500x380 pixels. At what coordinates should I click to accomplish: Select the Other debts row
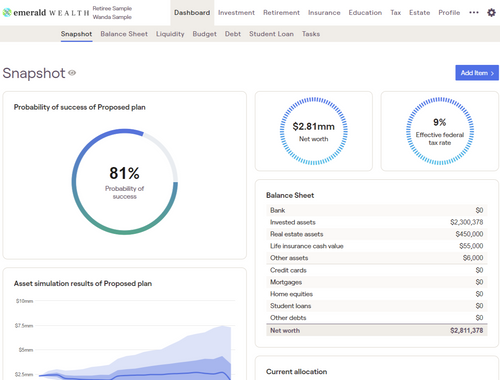tap(377, 318)
